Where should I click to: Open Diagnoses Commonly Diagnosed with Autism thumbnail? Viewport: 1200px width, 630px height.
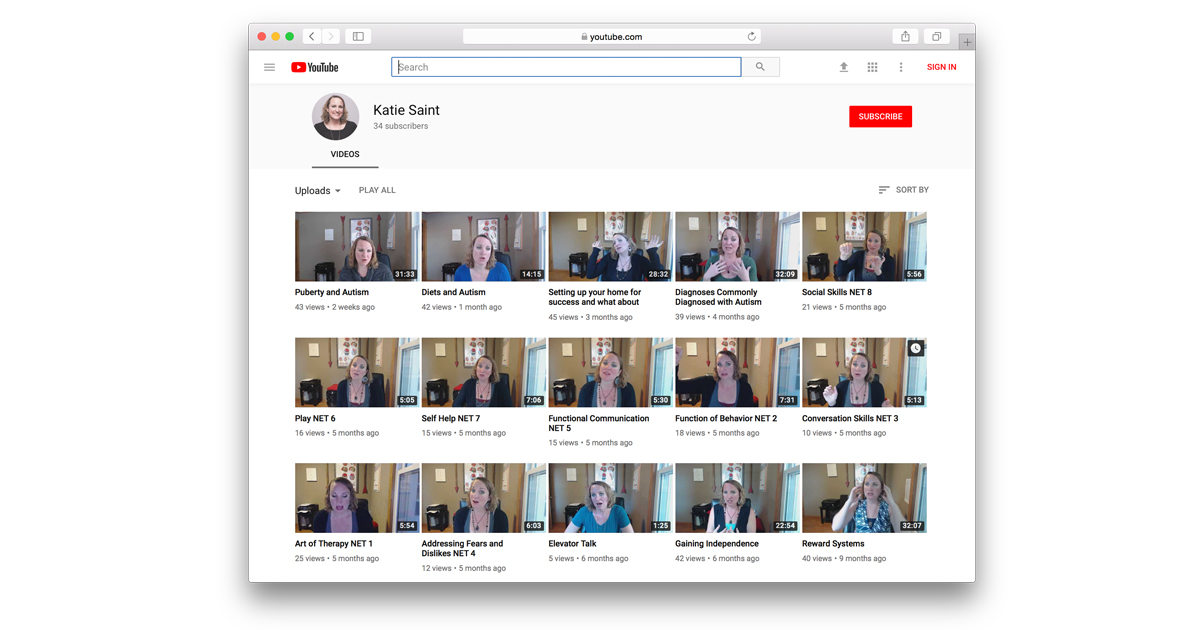[737, 246]
